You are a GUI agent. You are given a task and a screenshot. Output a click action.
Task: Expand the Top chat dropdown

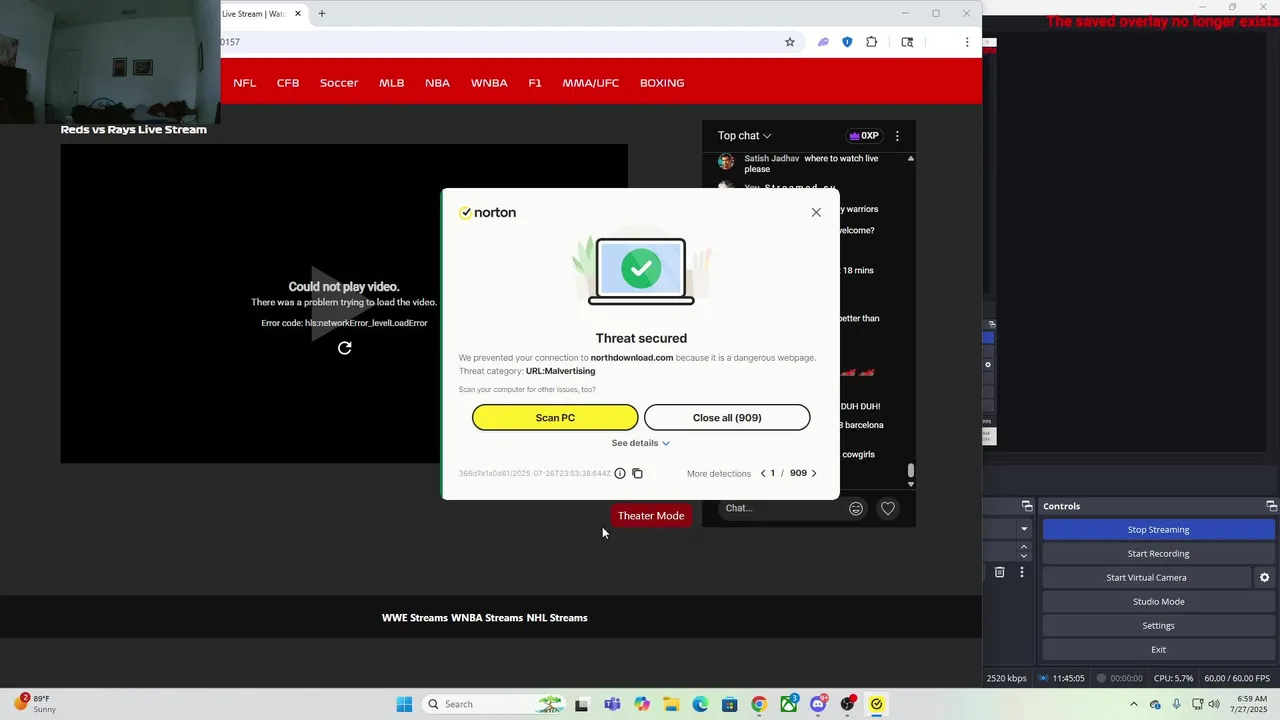(744, 136)
